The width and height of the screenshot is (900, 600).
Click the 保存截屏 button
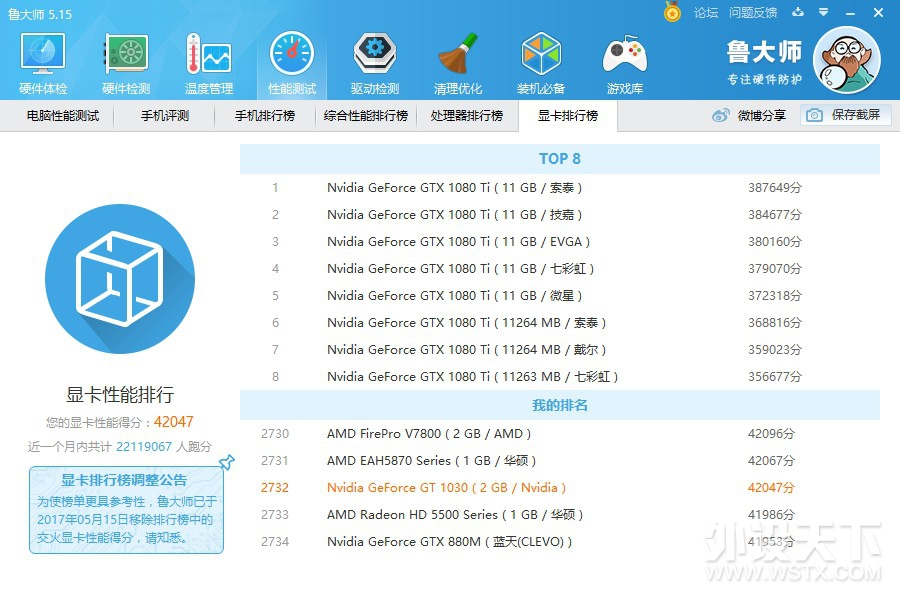click(845, 115)
